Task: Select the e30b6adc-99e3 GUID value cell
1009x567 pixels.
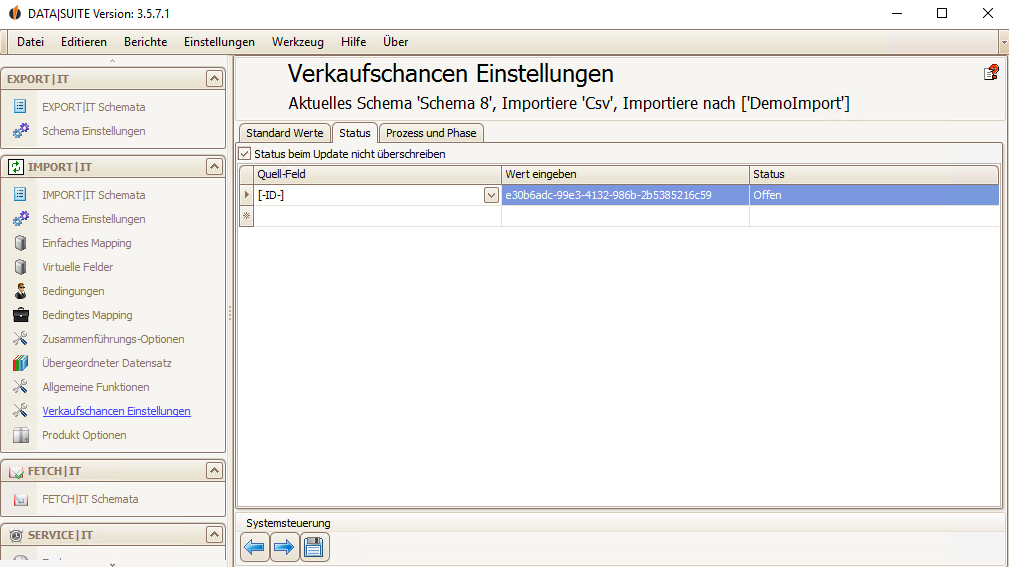Action: point(625,195)
